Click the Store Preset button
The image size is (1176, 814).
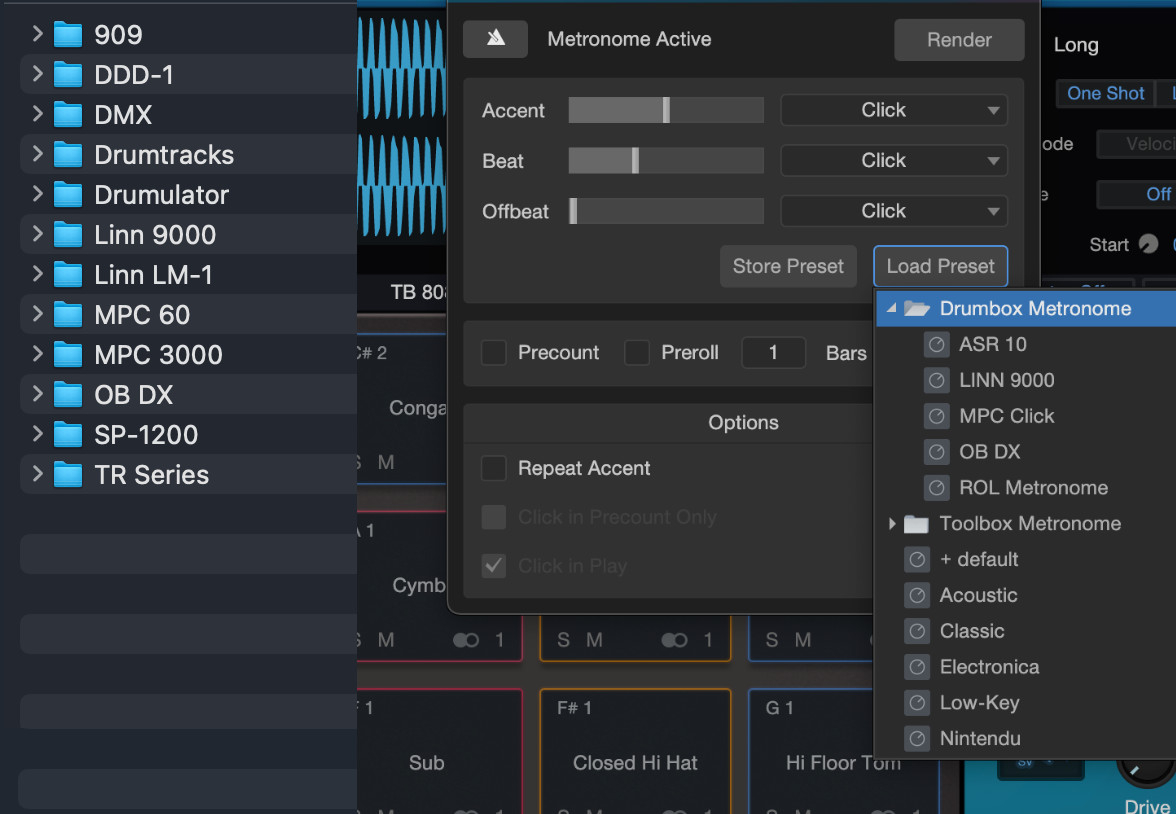point(788,266)
